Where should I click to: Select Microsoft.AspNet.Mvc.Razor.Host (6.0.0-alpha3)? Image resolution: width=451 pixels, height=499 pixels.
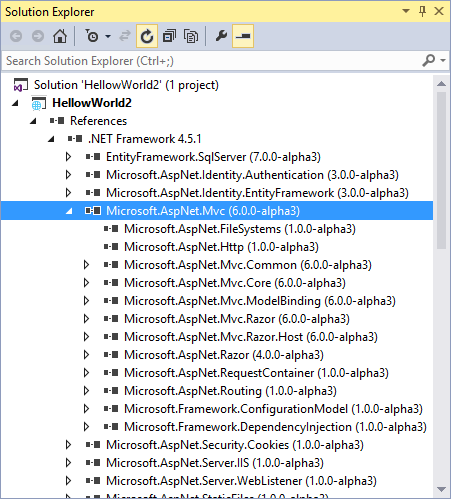(251, 337)
